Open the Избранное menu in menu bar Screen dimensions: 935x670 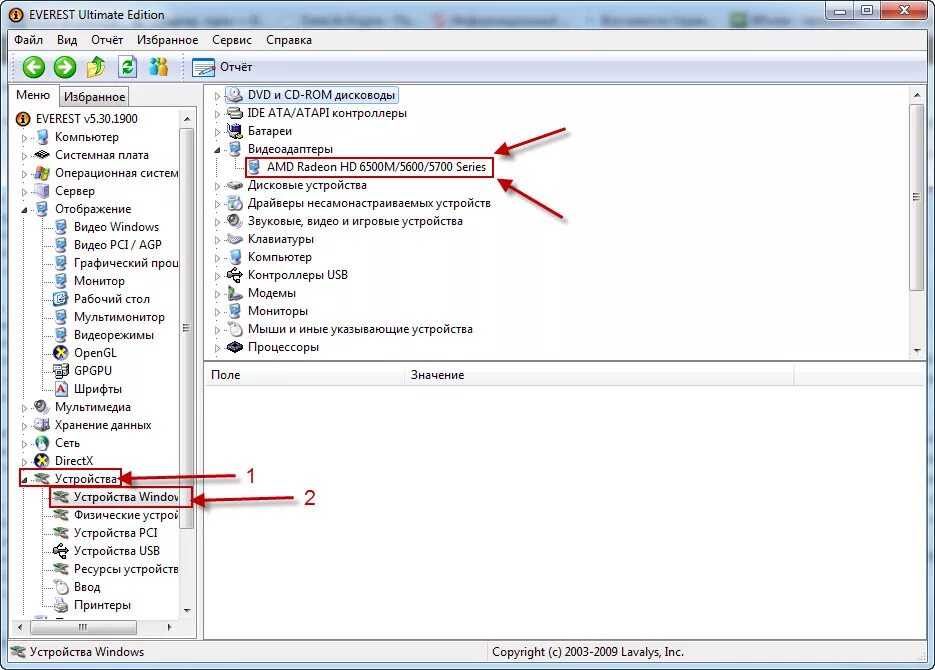(x=168, y=40)
